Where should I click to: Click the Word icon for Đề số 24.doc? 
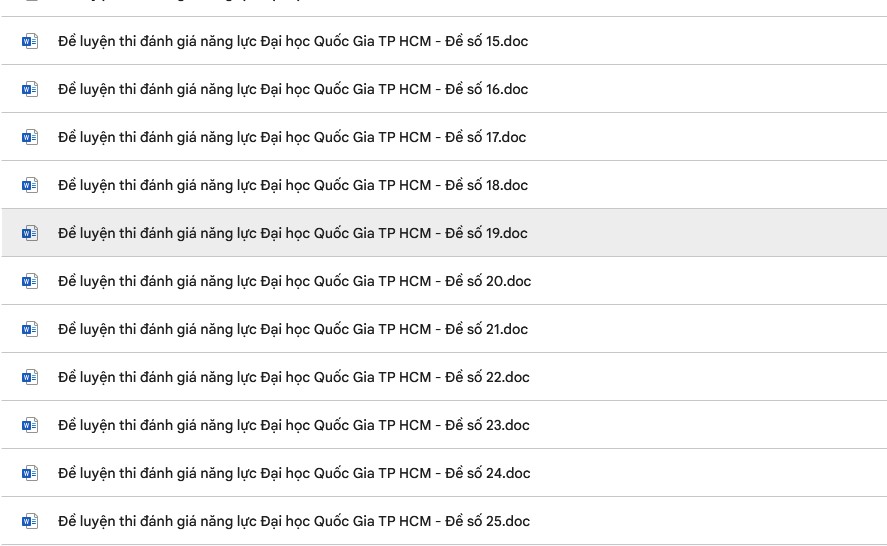[30, 473]
